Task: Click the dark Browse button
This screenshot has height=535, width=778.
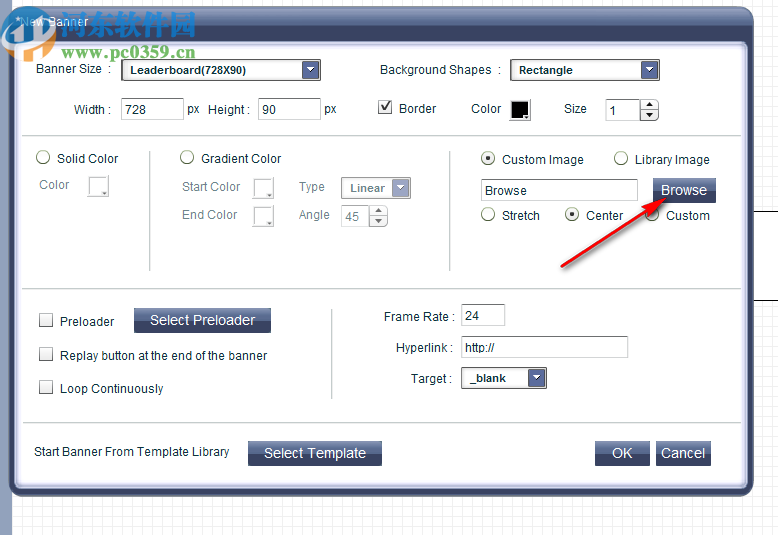Action: coord(684,190)
